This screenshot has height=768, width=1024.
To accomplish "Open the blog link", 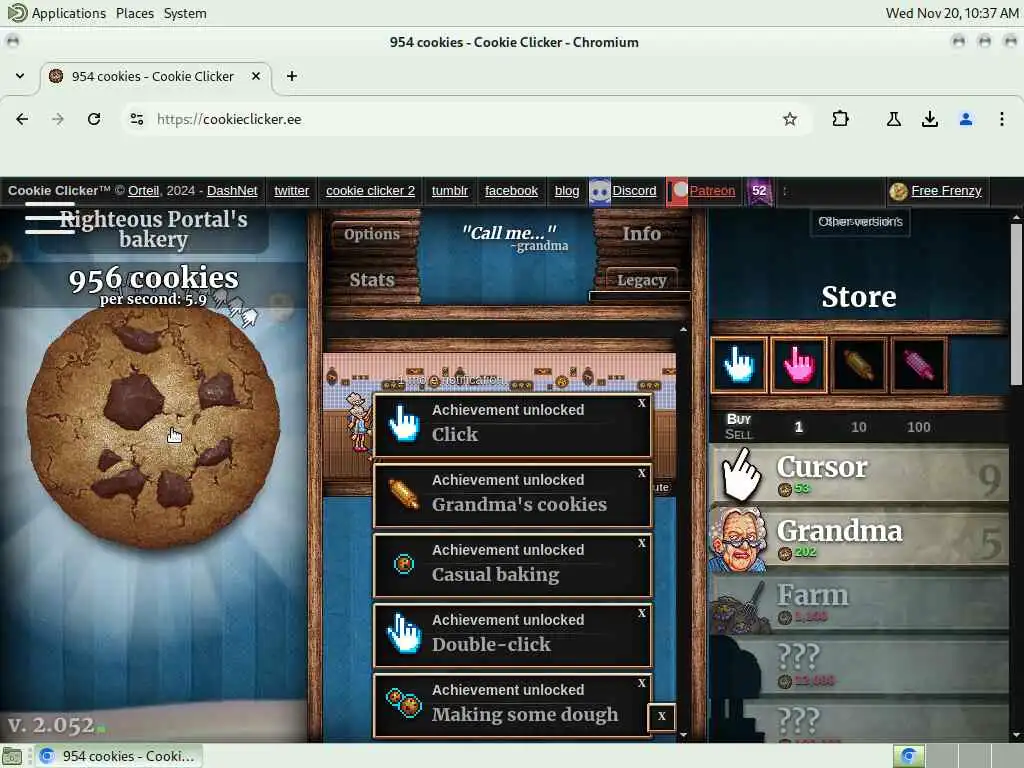I will (x=567, y=191).
